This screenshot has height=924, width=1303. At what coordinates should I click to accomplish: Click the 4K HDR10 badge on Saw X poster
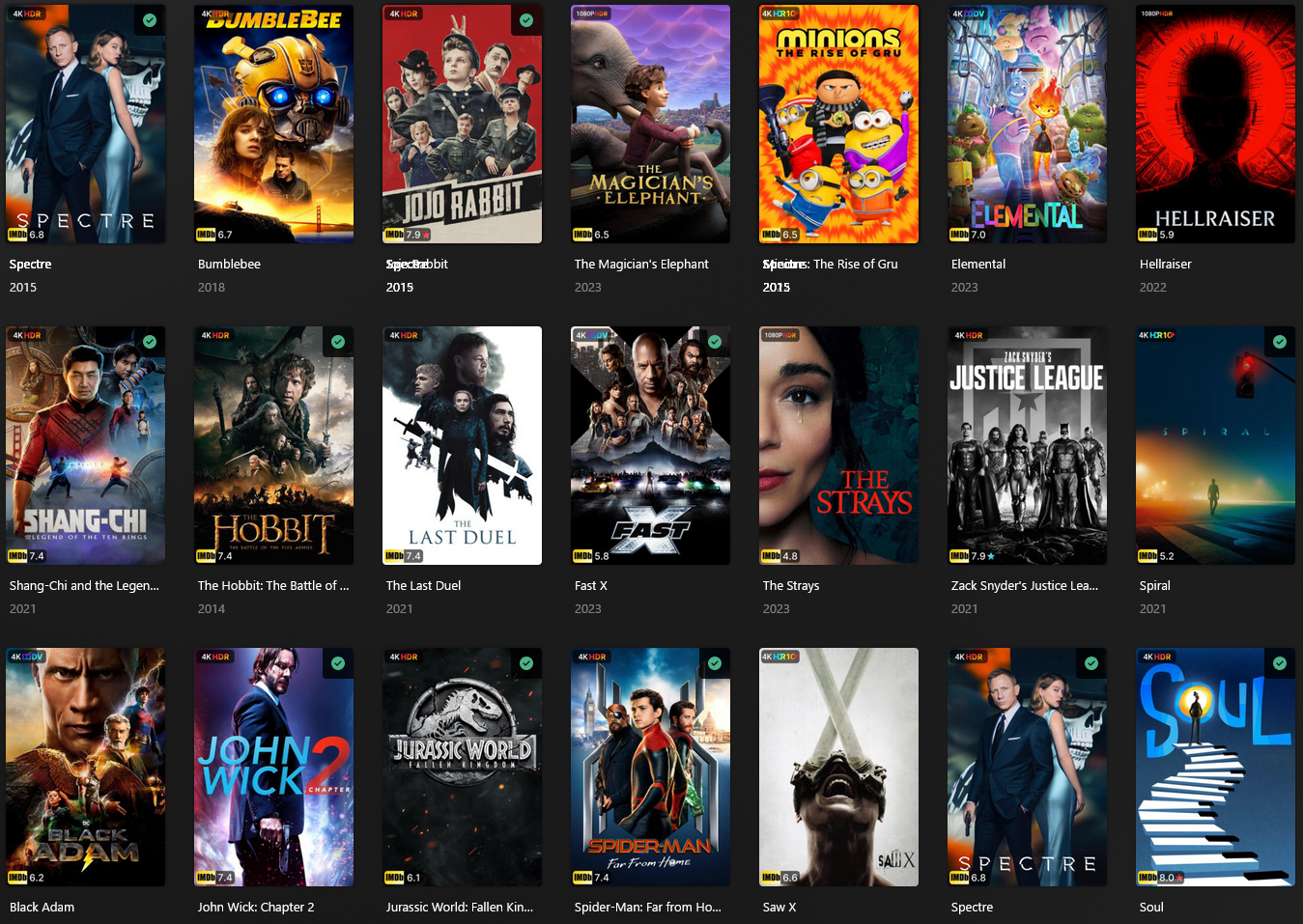click(780, 657)
